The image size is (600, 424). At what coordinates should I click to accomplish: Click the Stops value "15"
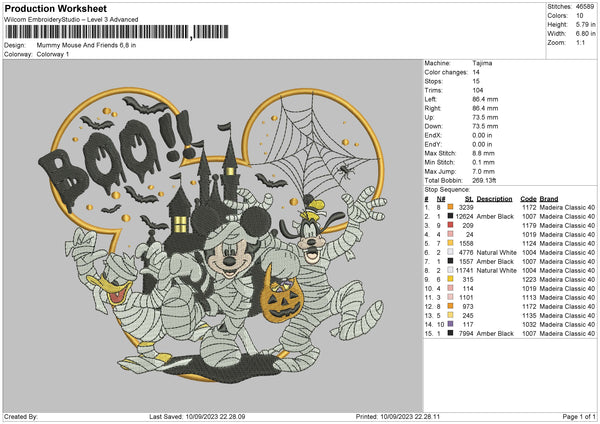coord(476,81)
